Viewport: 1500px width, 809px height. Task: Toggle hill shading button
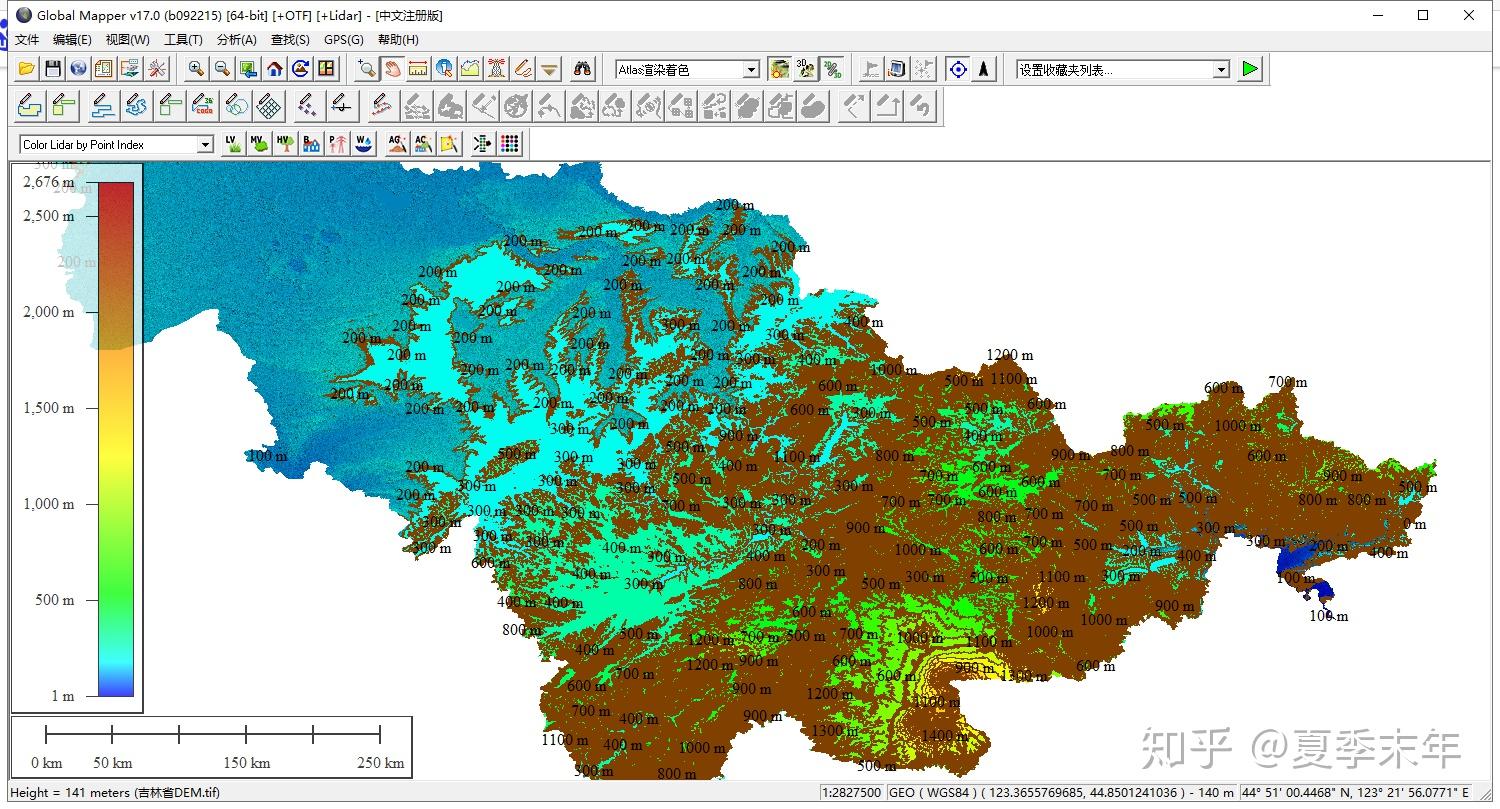tap(780, 69)
